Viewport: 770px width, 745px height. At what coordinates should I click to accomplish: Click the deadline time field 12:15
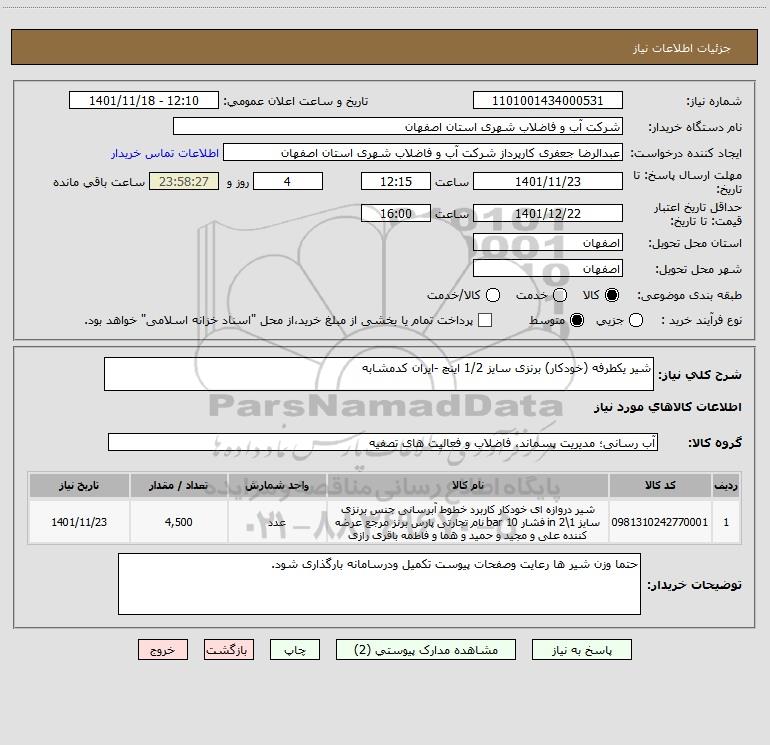[396, 181]
